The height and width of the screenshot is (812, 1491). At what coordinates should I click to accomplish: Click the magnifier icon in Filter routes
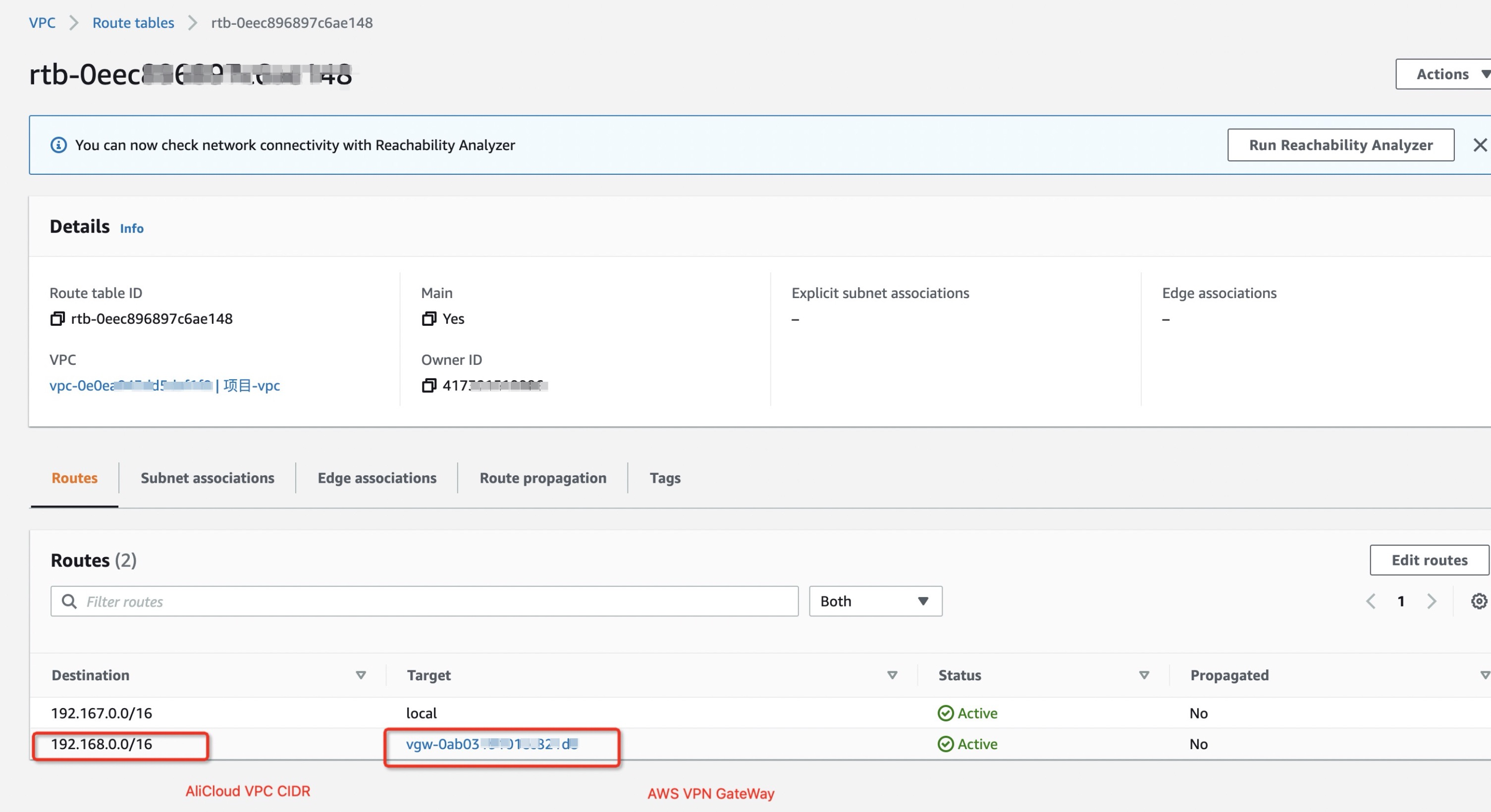pyautogui.click(x=69, y=602)
